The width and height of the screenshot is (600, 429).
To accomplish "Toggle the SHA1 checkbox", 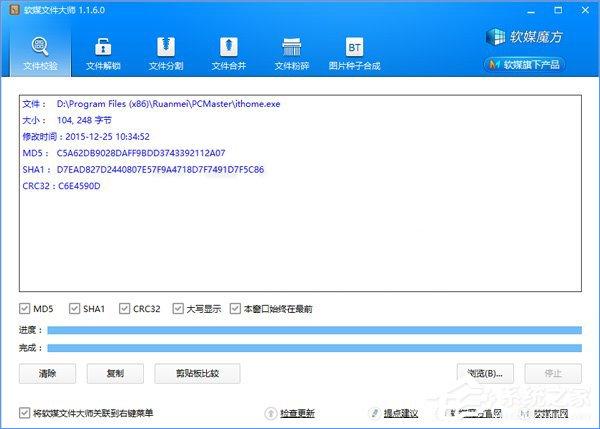I will tap(74, 308).
